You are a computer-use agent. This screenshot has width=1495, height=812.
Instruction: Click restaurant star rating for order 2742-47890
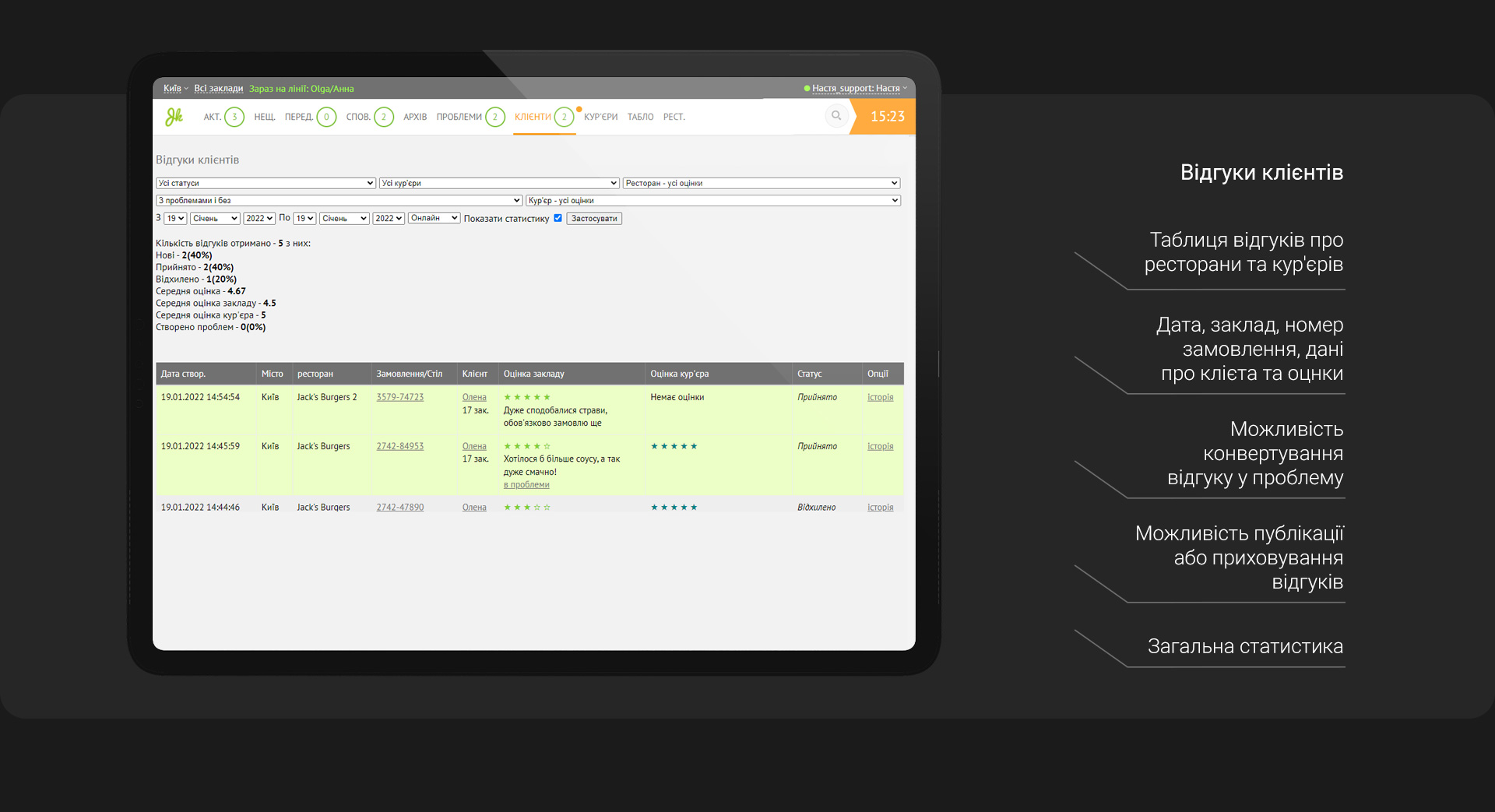[x=527, y=507]
